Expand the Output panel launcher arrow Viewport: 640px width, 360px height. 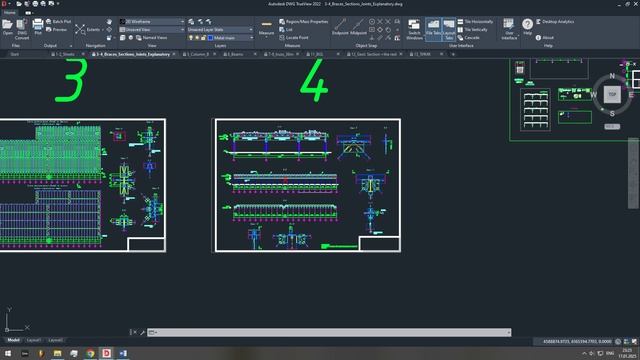(71, 46)
